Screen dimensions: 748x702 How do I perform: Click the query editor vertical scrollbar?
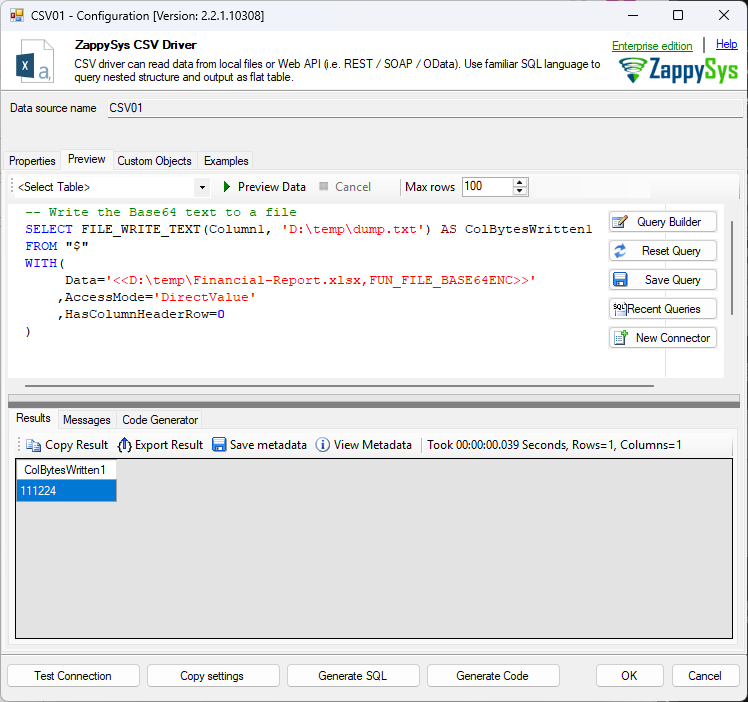tap(732, 267)
